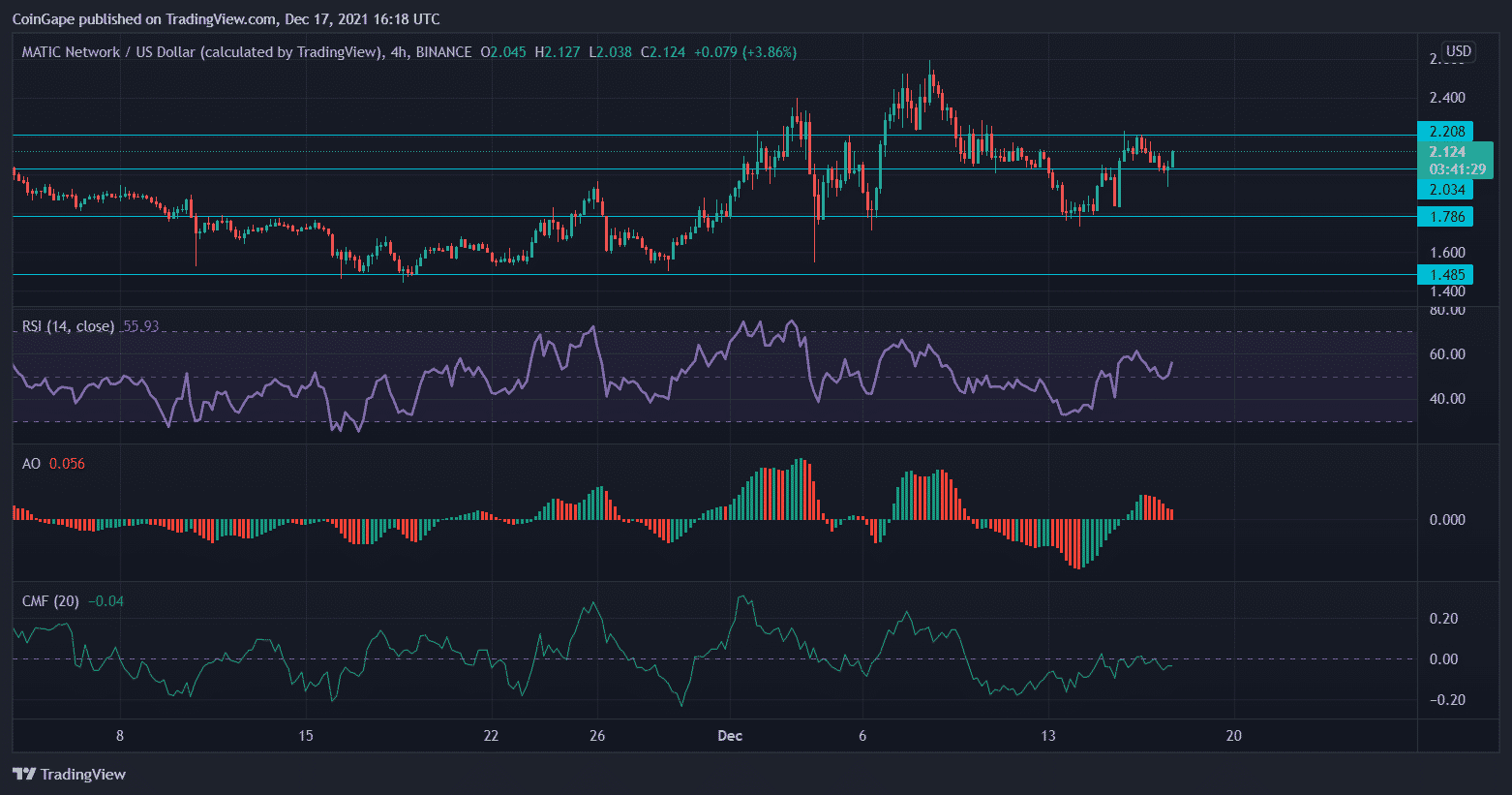
Task: Click the 2.034 price level tag
Action: tap(1445, 190)
